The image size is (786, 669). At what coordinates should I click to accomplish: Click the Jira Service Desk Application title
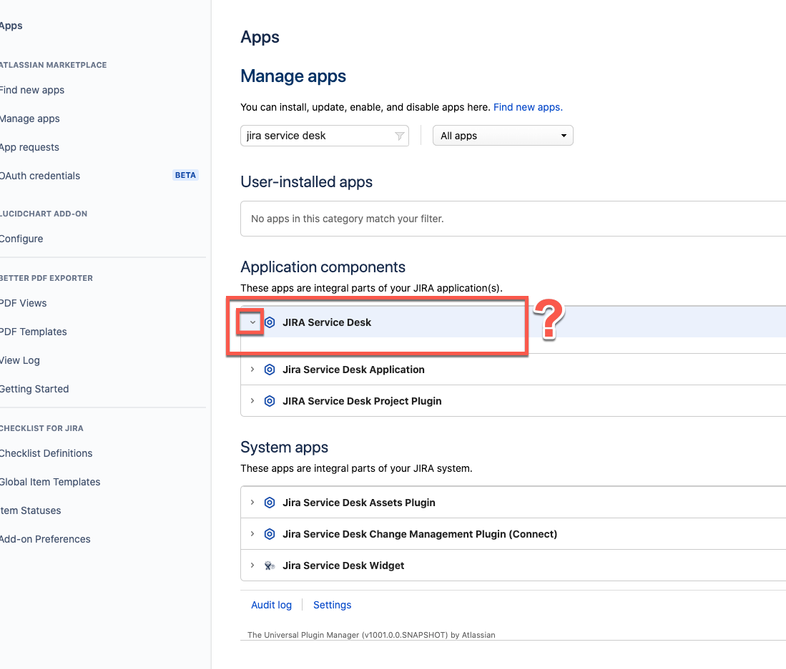(x=353, y=369)
